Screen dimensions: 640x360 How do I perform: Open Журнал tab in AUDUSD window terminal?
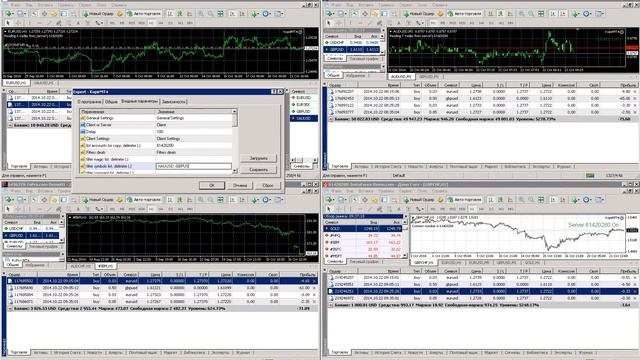tap(564, 167)
